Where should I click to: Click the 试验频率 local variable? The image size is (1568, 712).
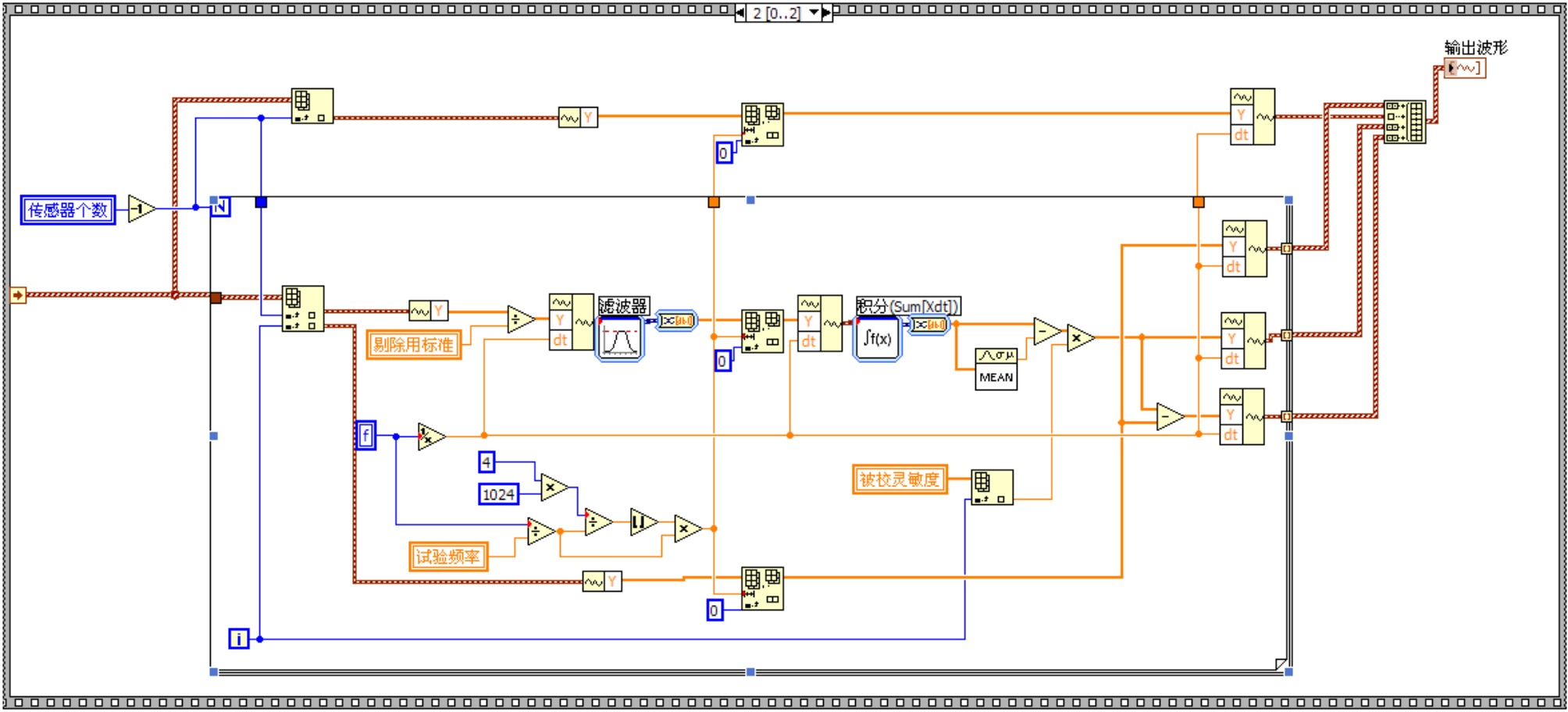pos(447,557)
